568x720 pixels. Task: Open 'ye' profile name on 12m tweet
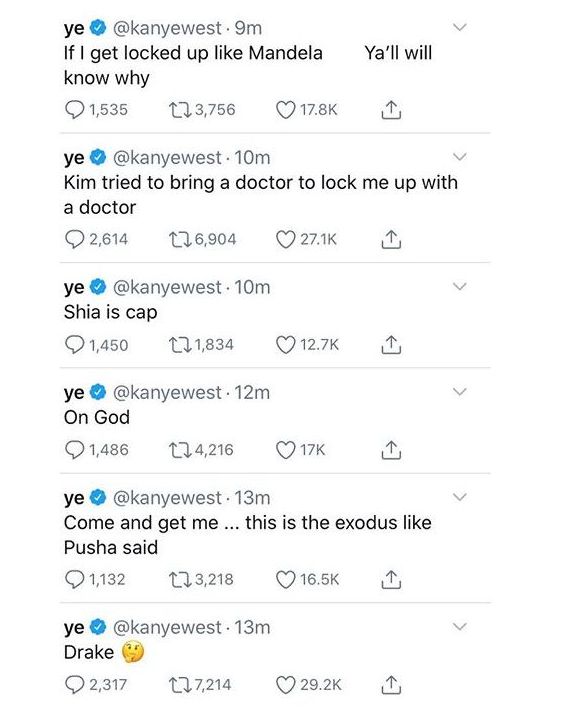pyautogui.click(x=74, y=394)
